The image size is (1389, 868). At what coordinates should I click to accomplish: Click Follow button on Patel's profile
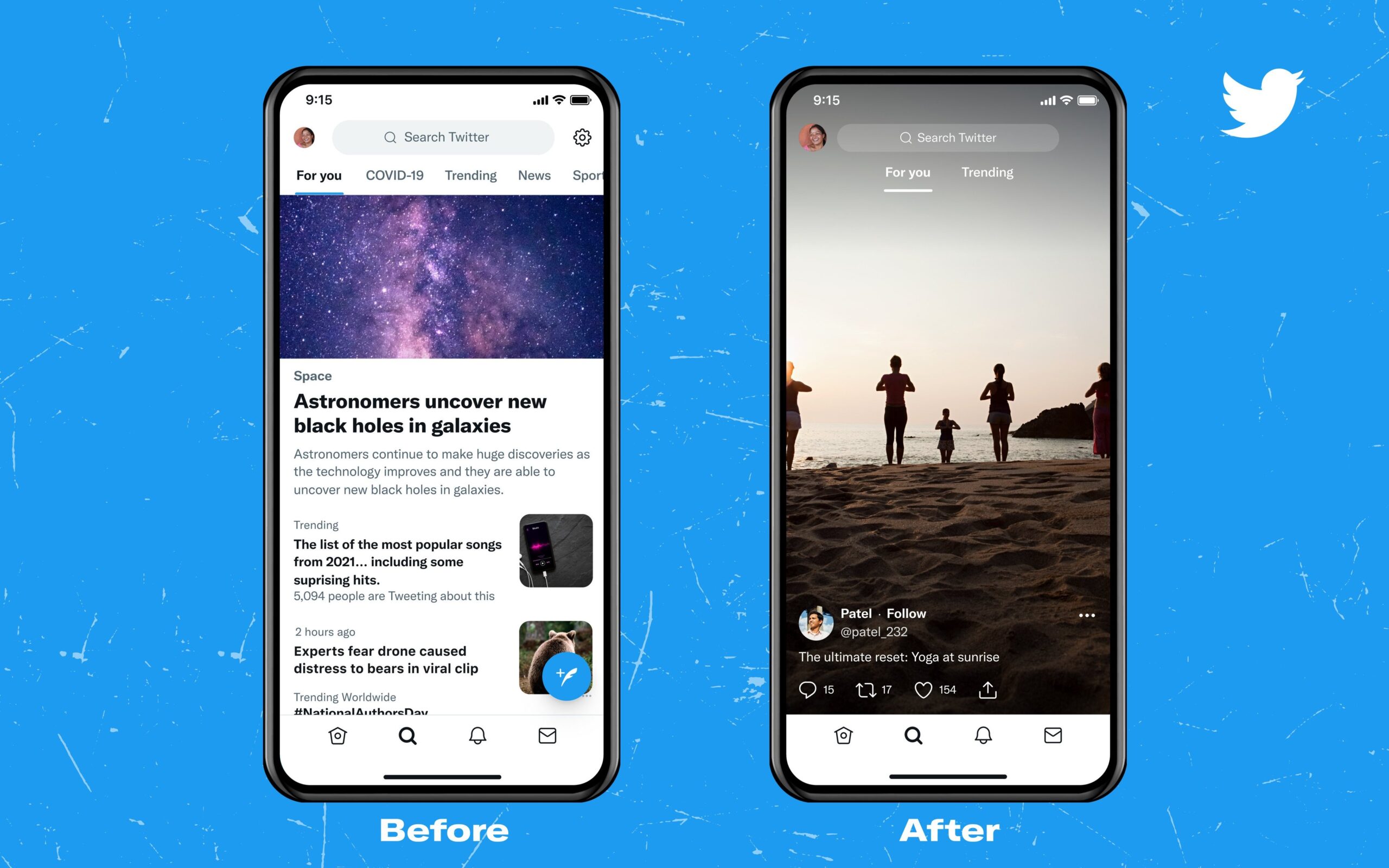(x=906, y=614)
